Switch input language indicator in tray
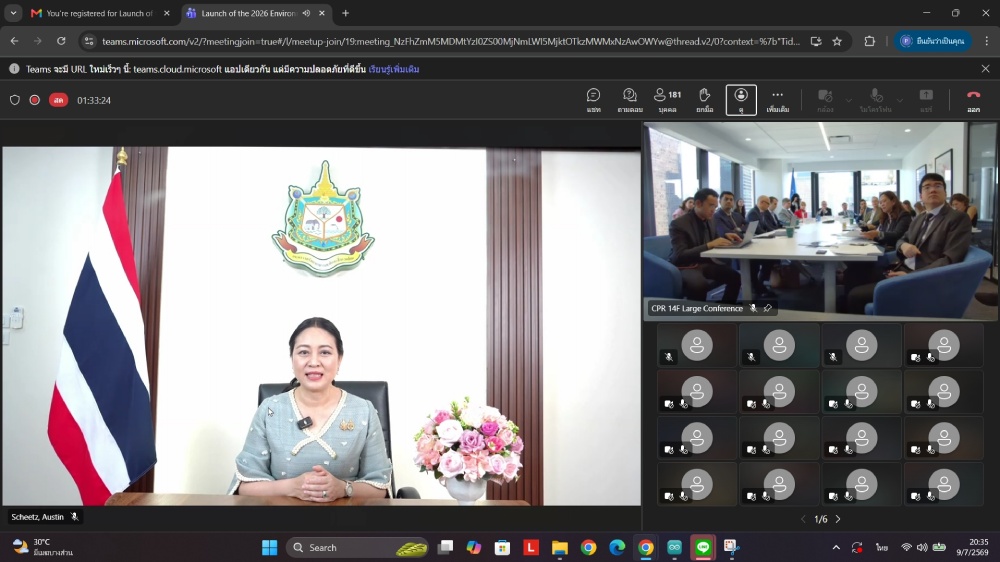This screenshot has width=1000, height=562. pos(881,547)
